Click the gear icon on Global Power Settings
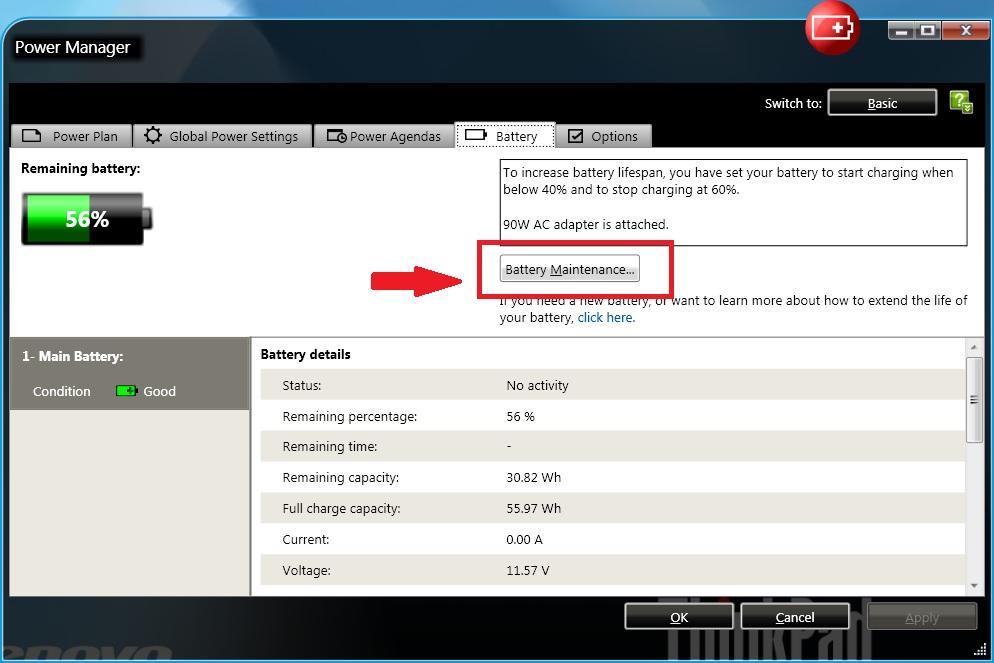 pos(153,135)
